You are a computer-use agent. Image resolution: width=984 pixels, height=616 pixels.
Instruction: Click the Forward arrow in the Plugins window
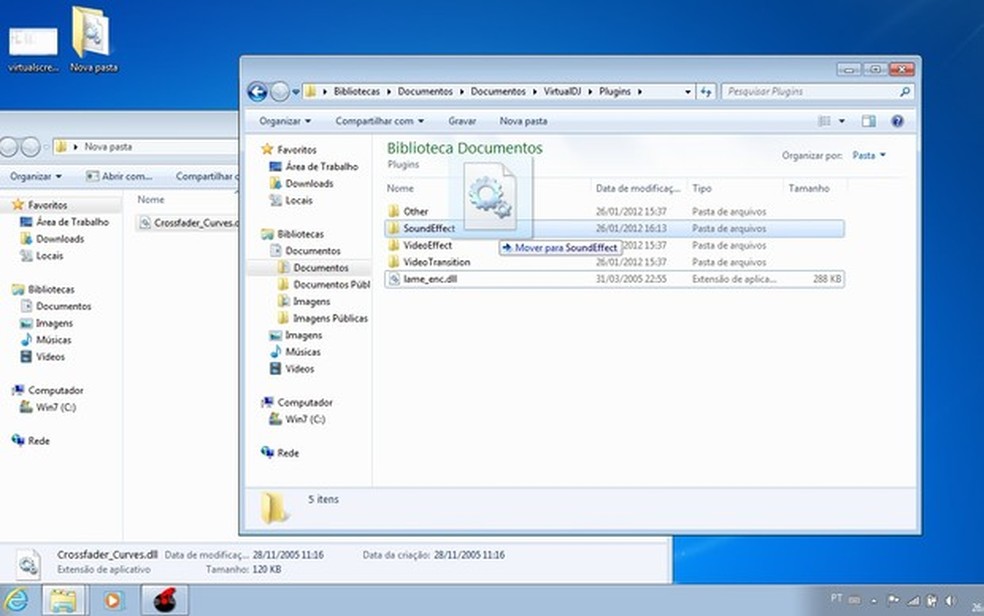(280, 92)
